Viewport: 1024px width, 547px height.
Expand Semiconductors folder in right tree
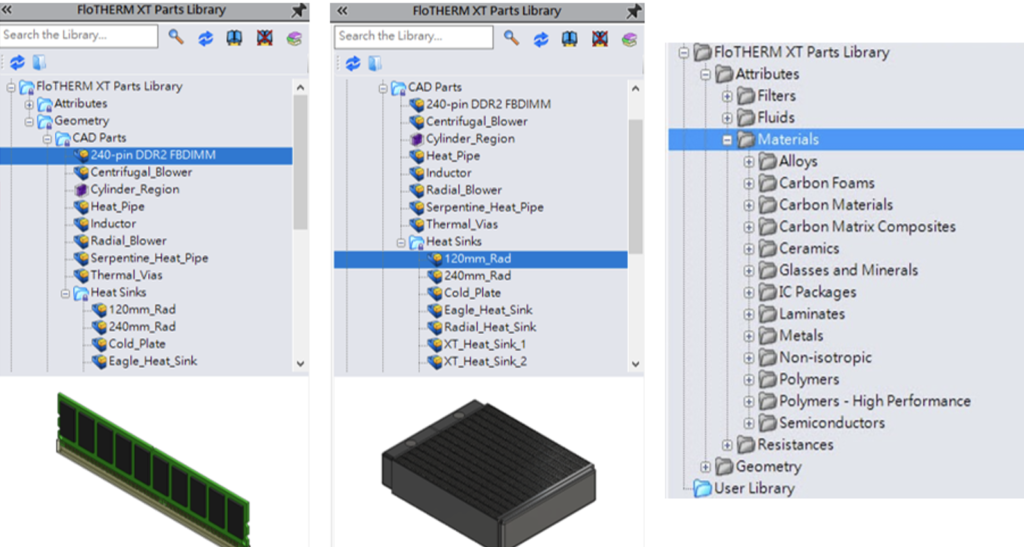tap(749, 423)
